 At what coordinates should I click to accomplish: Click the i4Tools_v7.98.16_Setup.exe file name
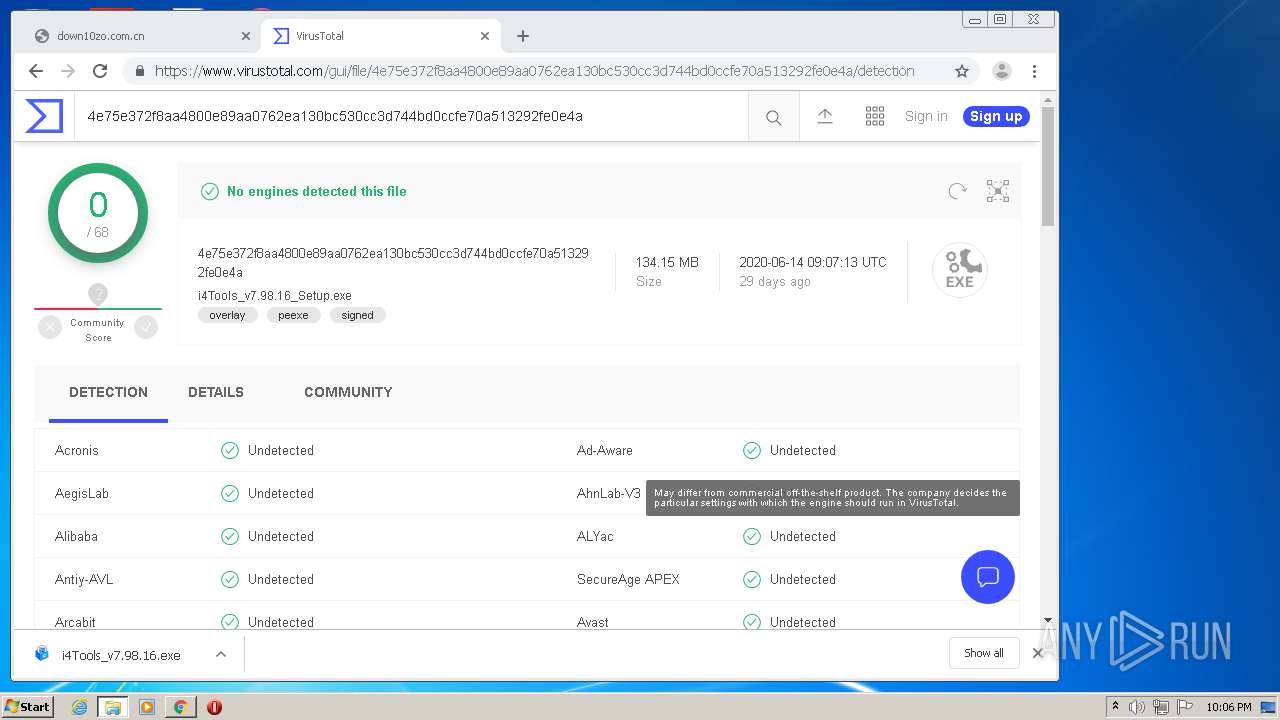click(275, 295)
